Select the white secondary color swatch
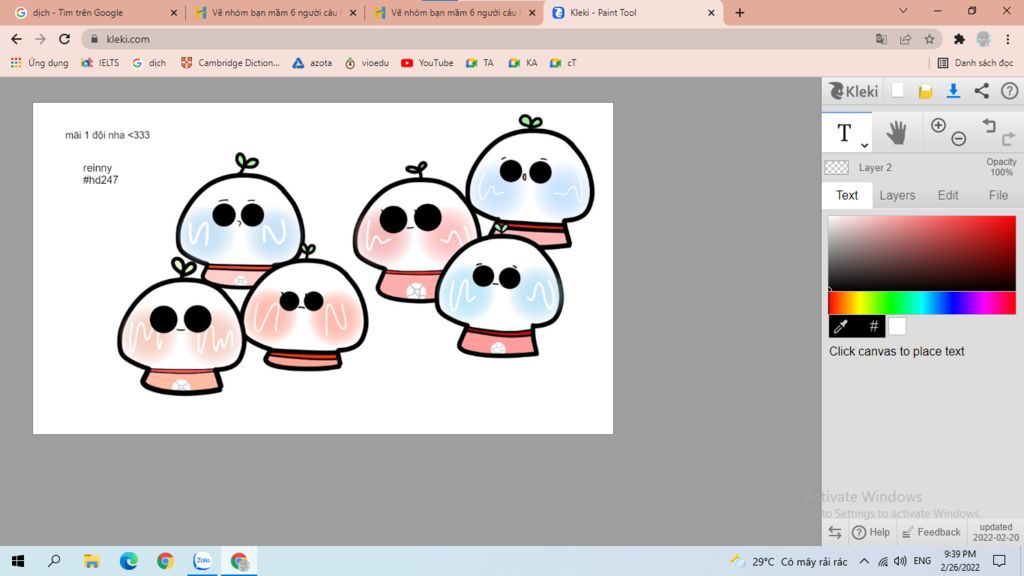The height and width of the screenshot is (576, 1024). tap(897, 326)
